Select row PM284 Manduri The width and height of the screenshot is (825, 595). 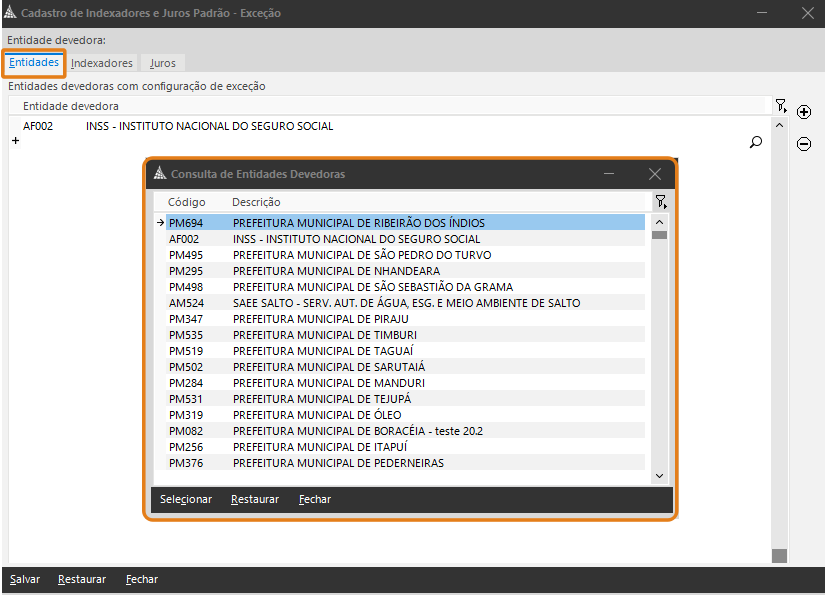[405, 383]
